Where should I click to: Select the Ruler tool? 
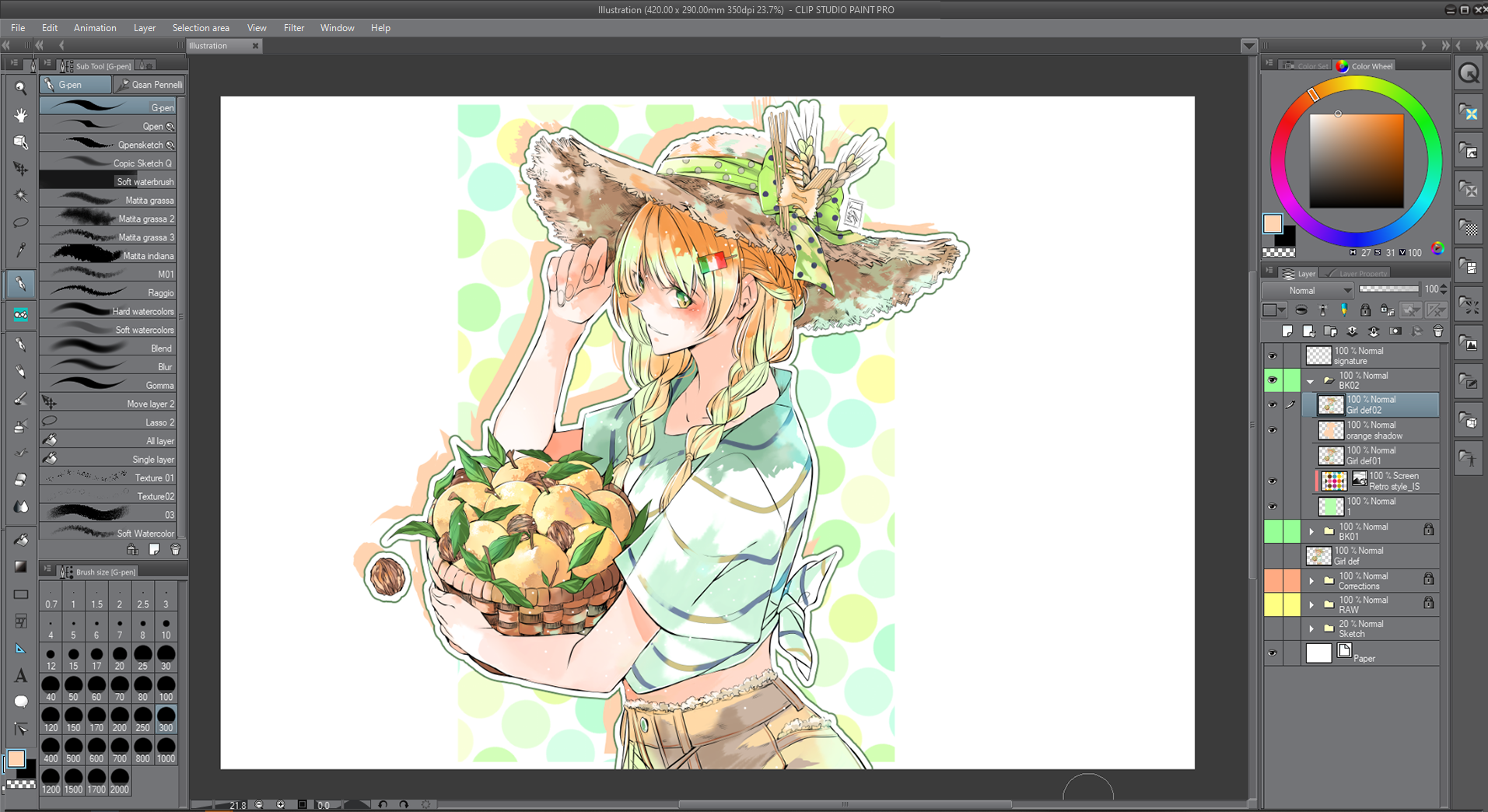(x=21, y=649)
